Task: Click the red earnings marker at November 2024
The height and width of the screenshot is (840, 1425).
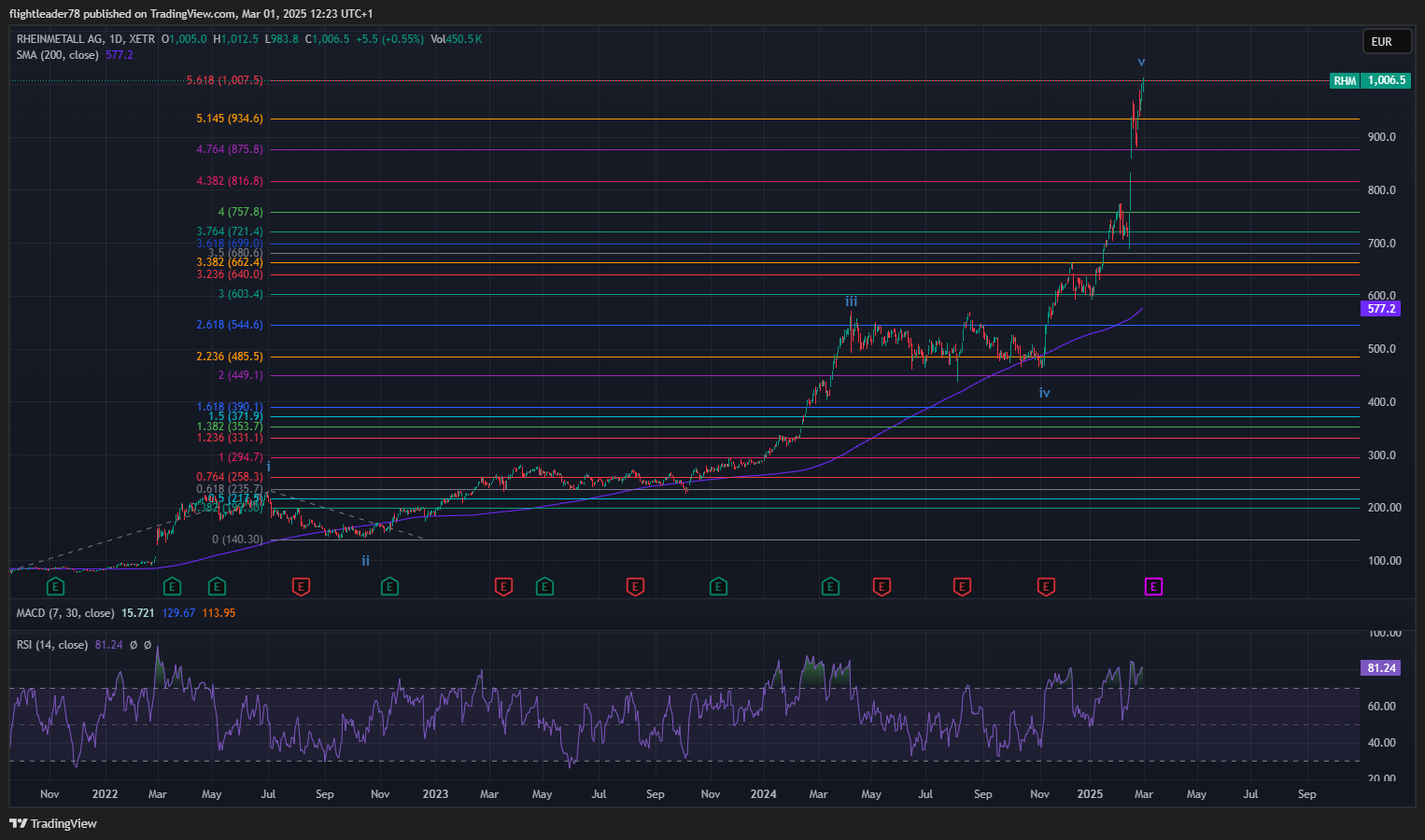Action: click(x=1046, y=587)
